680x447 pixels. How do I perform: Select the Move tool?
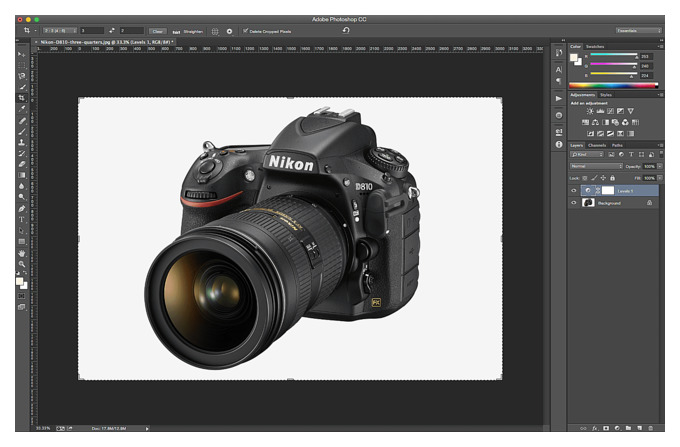[21, 54]
